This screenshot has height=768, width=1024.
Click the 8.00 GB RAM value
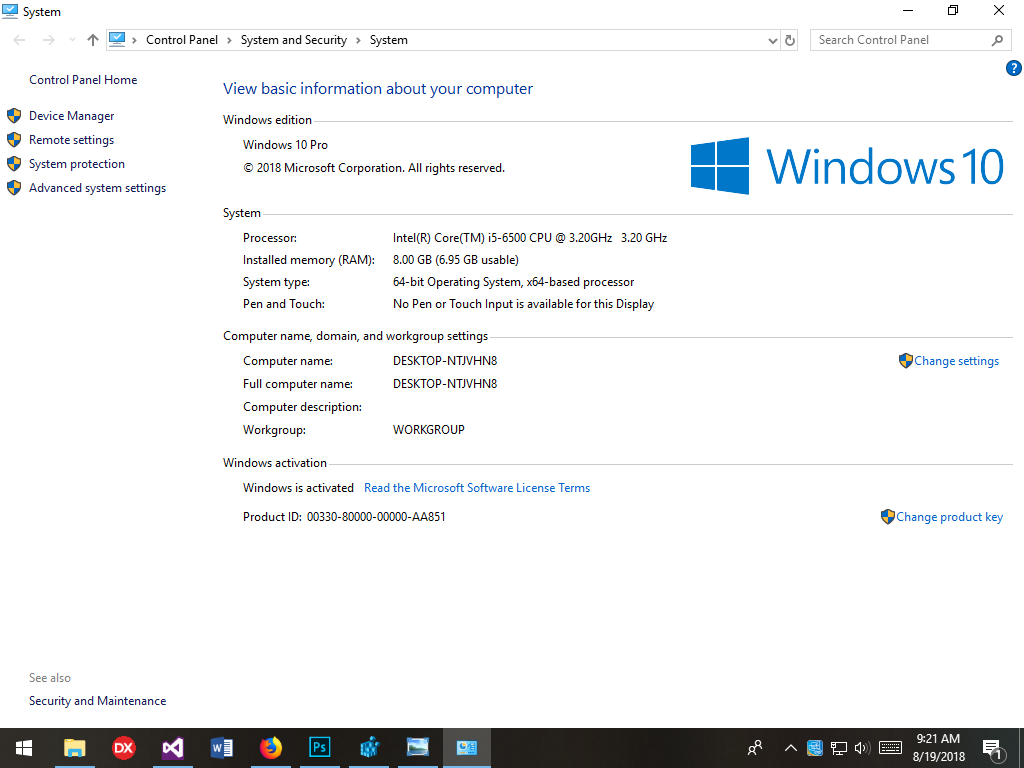click(x=456, y=260)
